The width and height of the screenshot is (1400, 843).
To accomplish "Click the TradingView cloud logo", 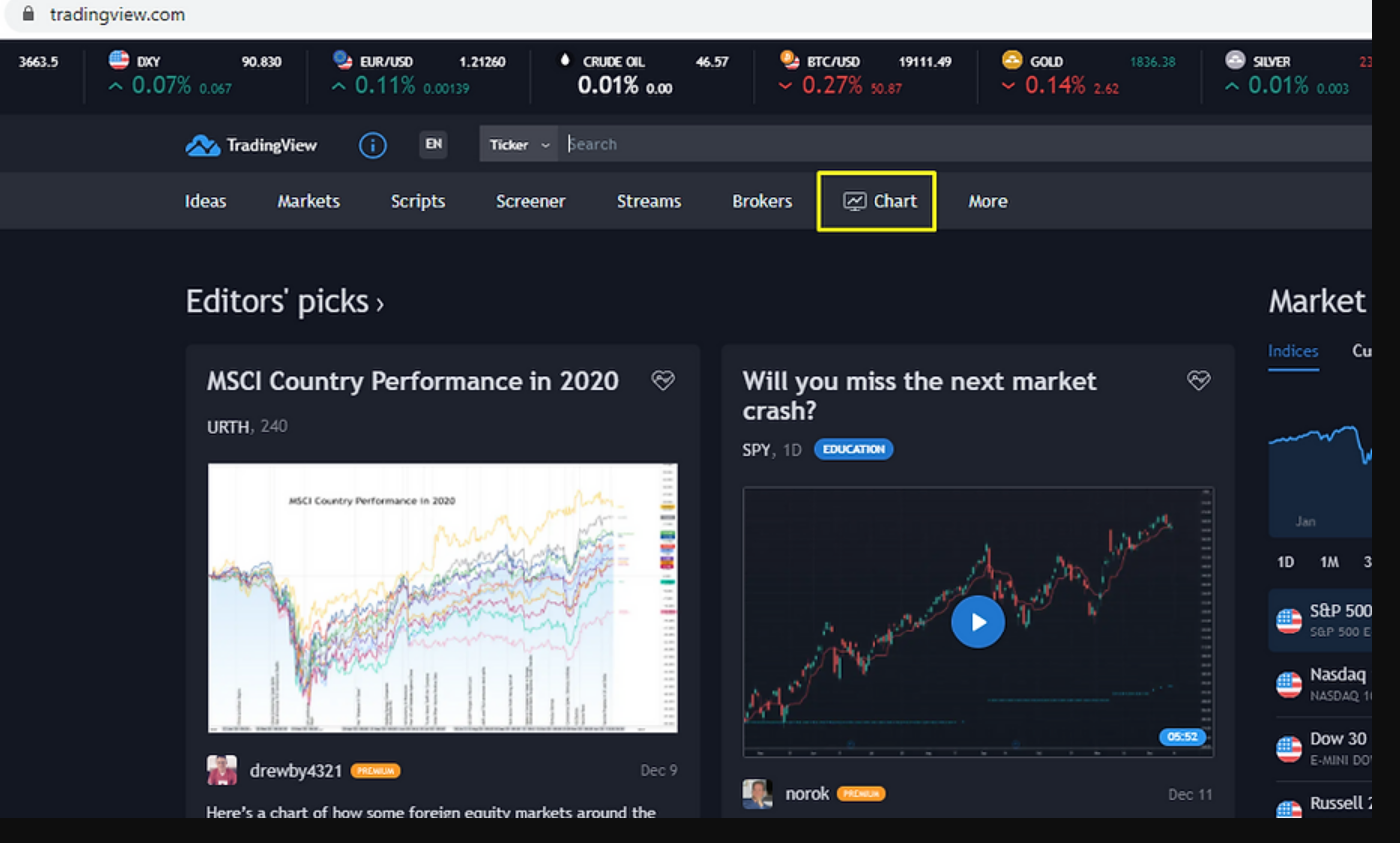I will click(x=203, y=145).
